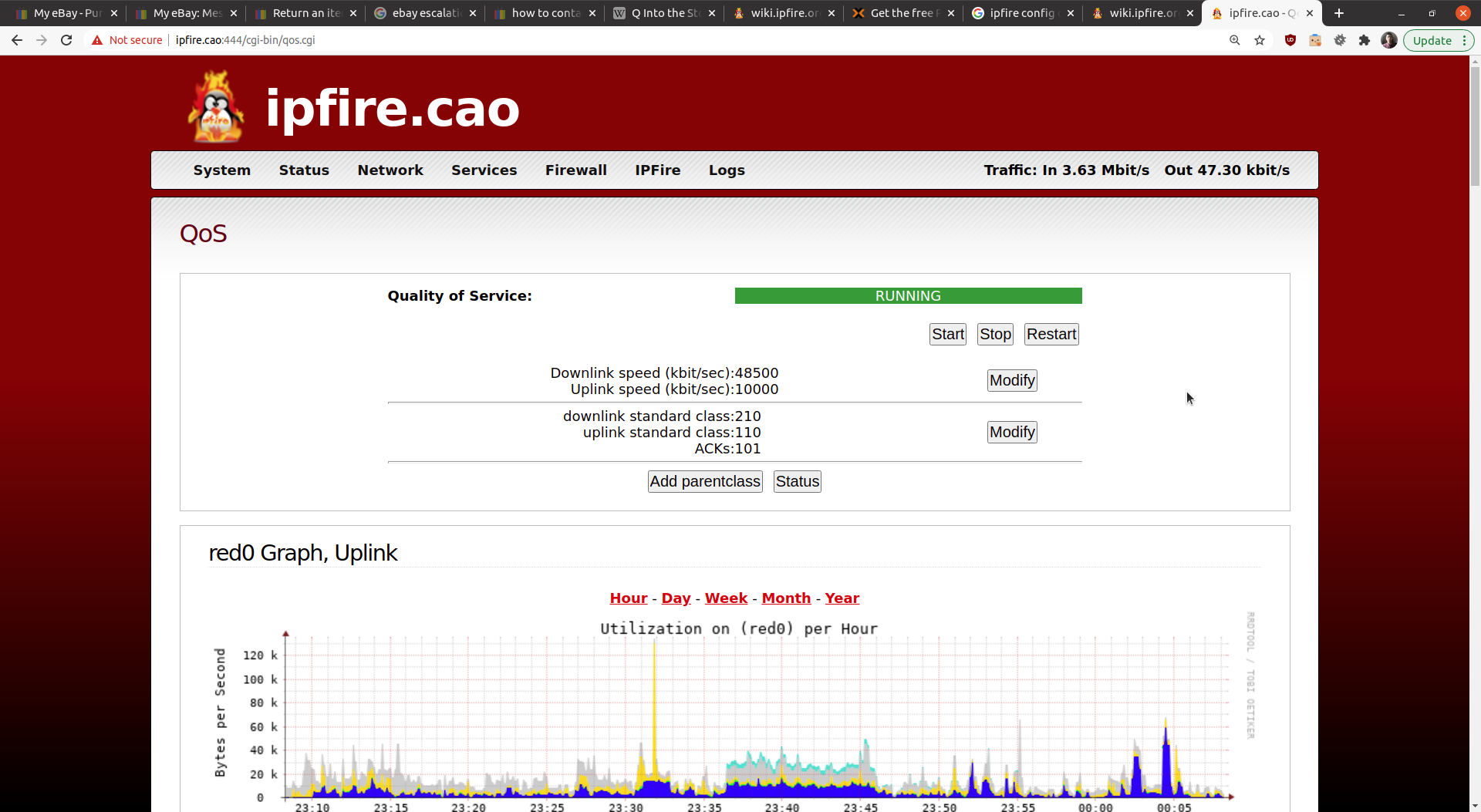This screenshot has height=812, width=1481.
Task: Open the Firewall menu
Action: [x=576, y=170]
